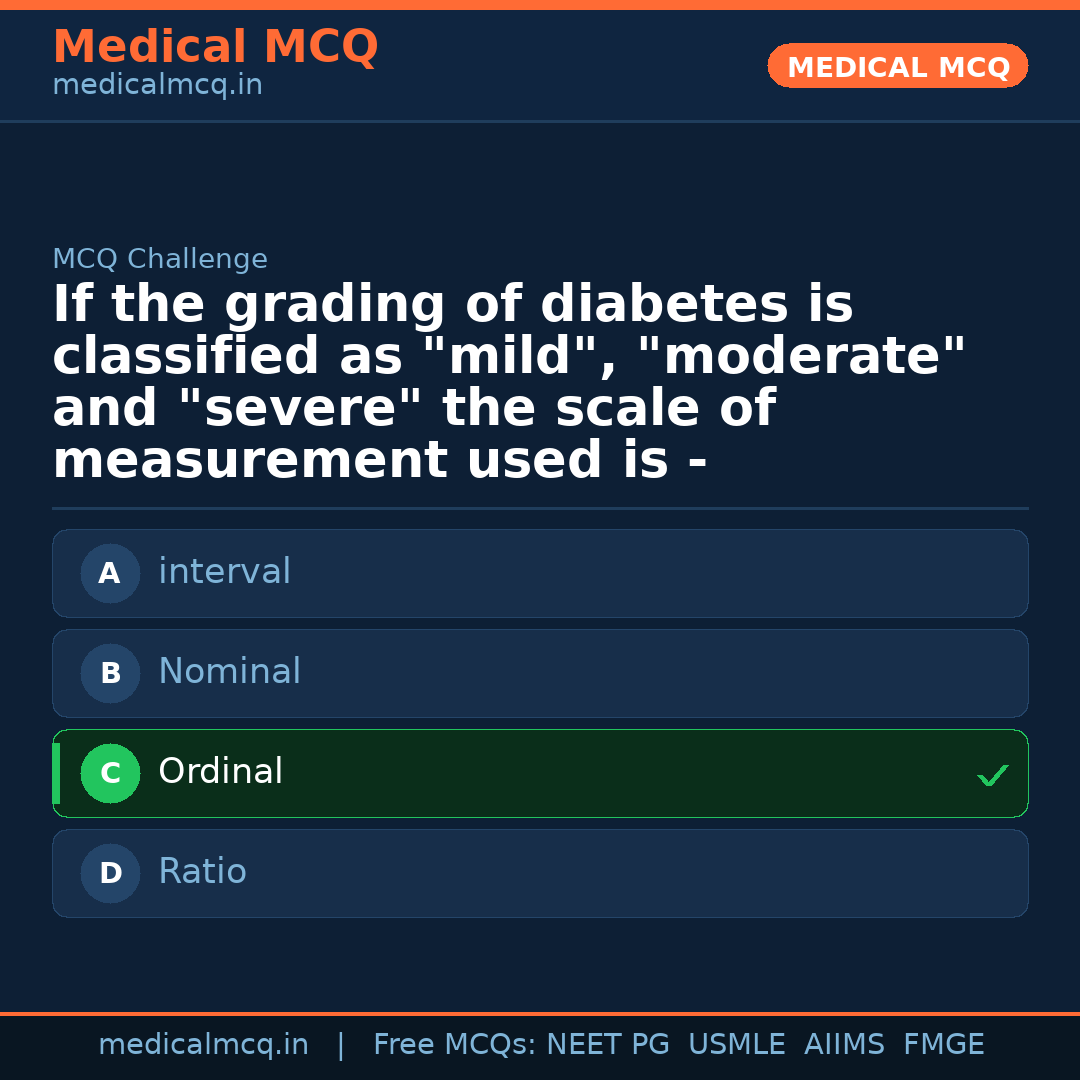Choose the "Nominal" answer text

[229, 672]
